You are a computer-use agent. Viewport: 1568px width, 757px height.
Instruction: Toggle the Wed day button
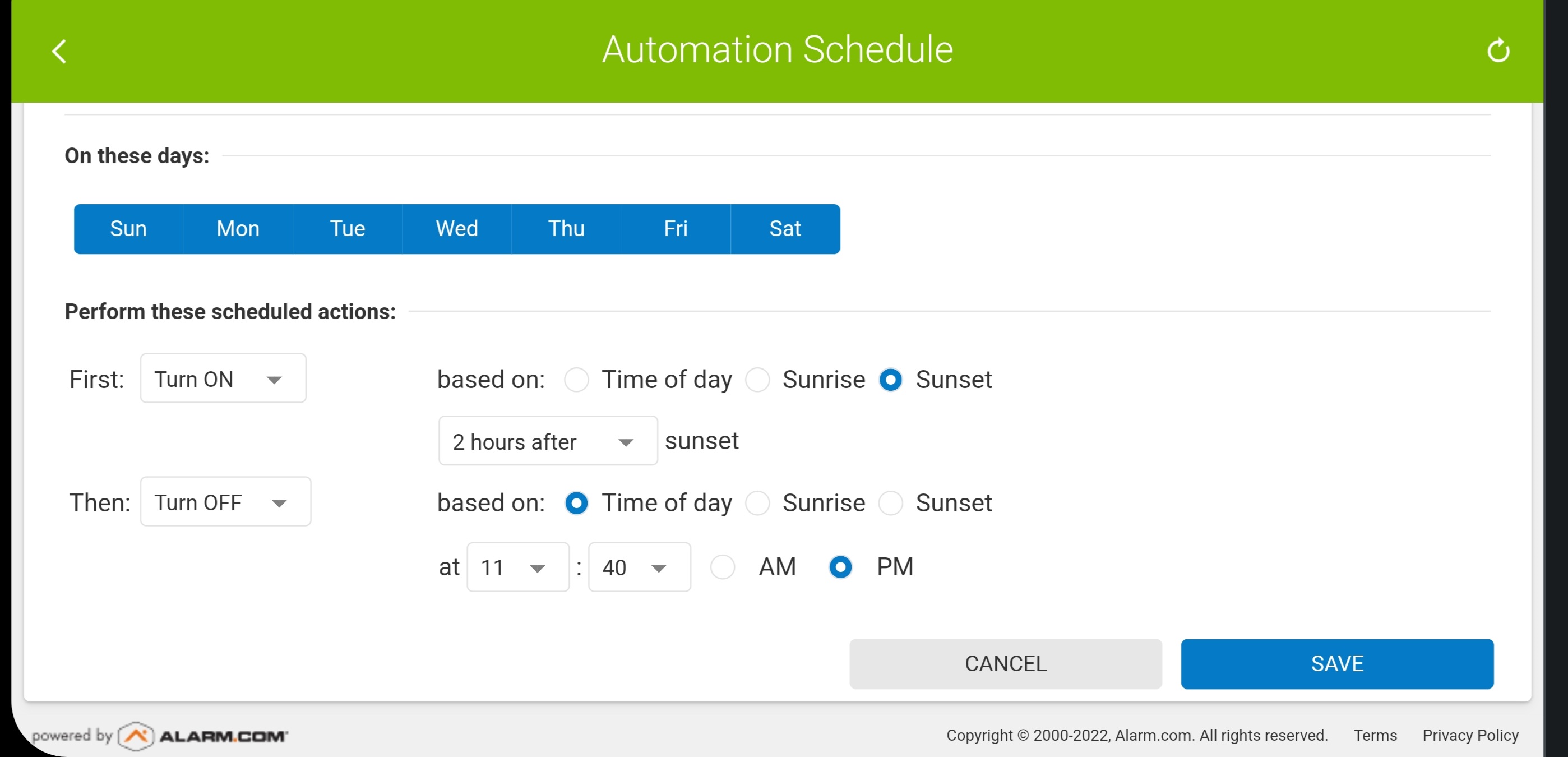pos(456,229)
